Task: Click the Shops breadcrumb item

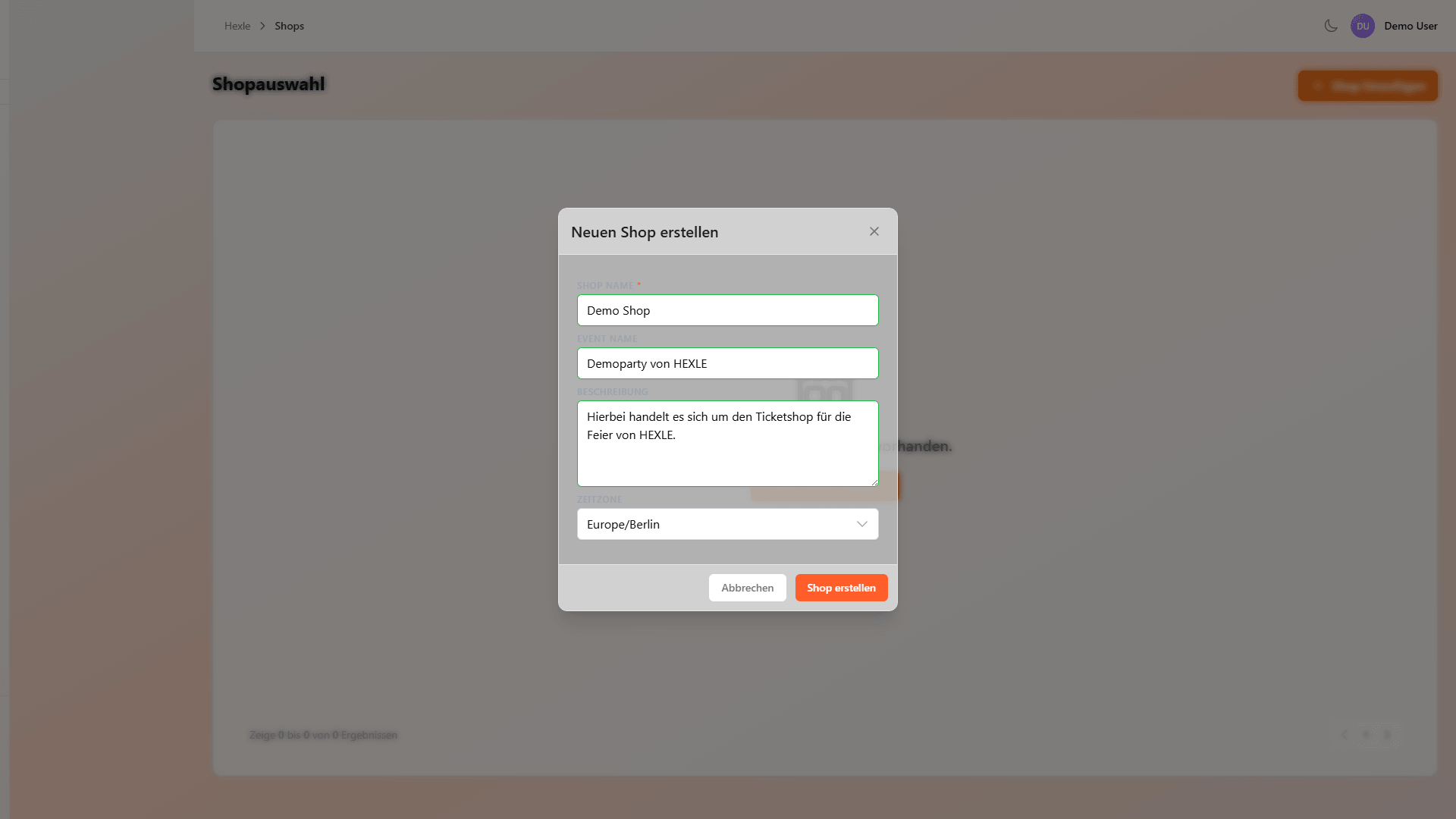Action: pos(289,26)
